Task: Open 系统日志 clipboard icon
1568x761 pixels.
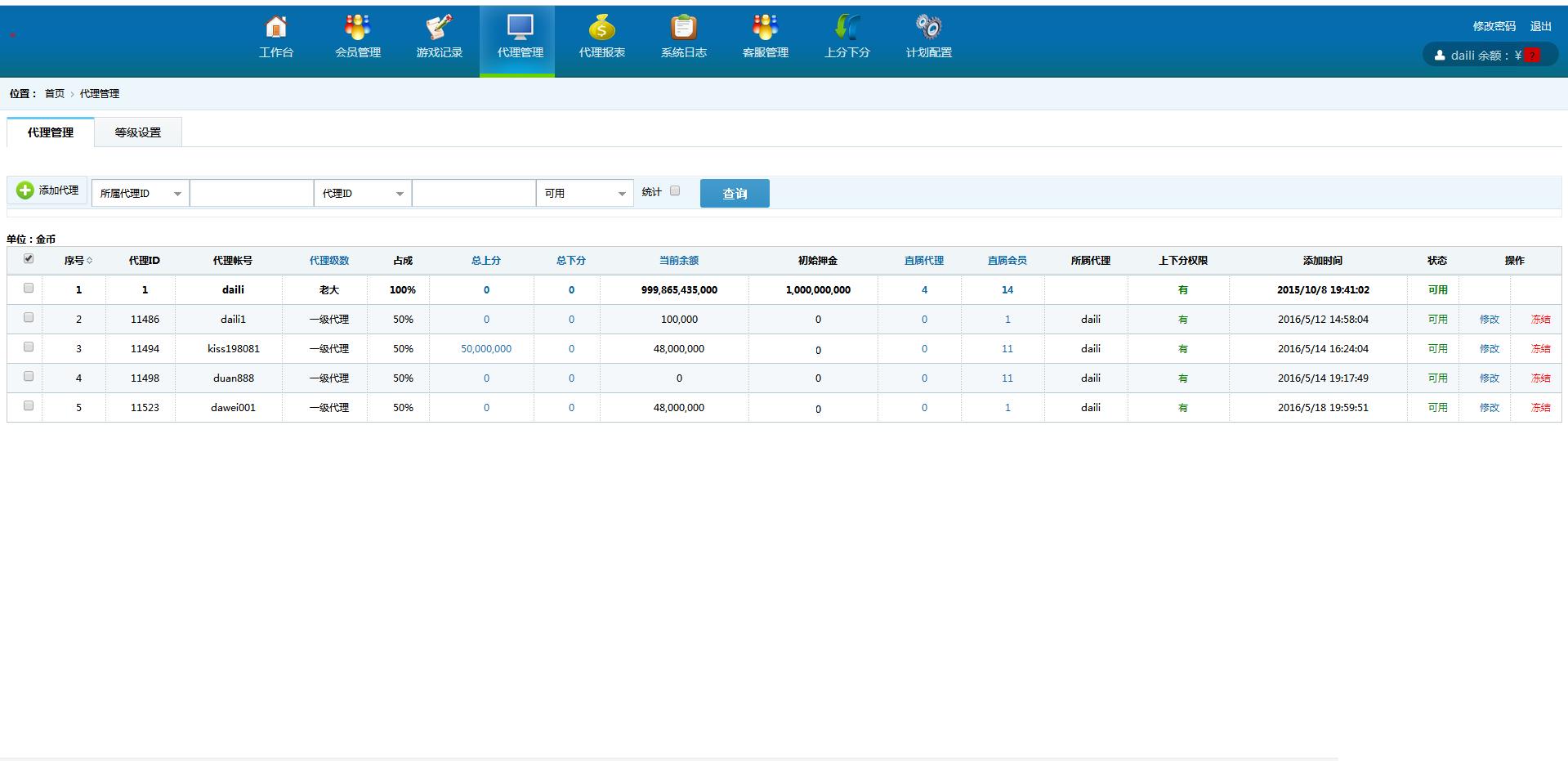Action: tap(683, 29)
